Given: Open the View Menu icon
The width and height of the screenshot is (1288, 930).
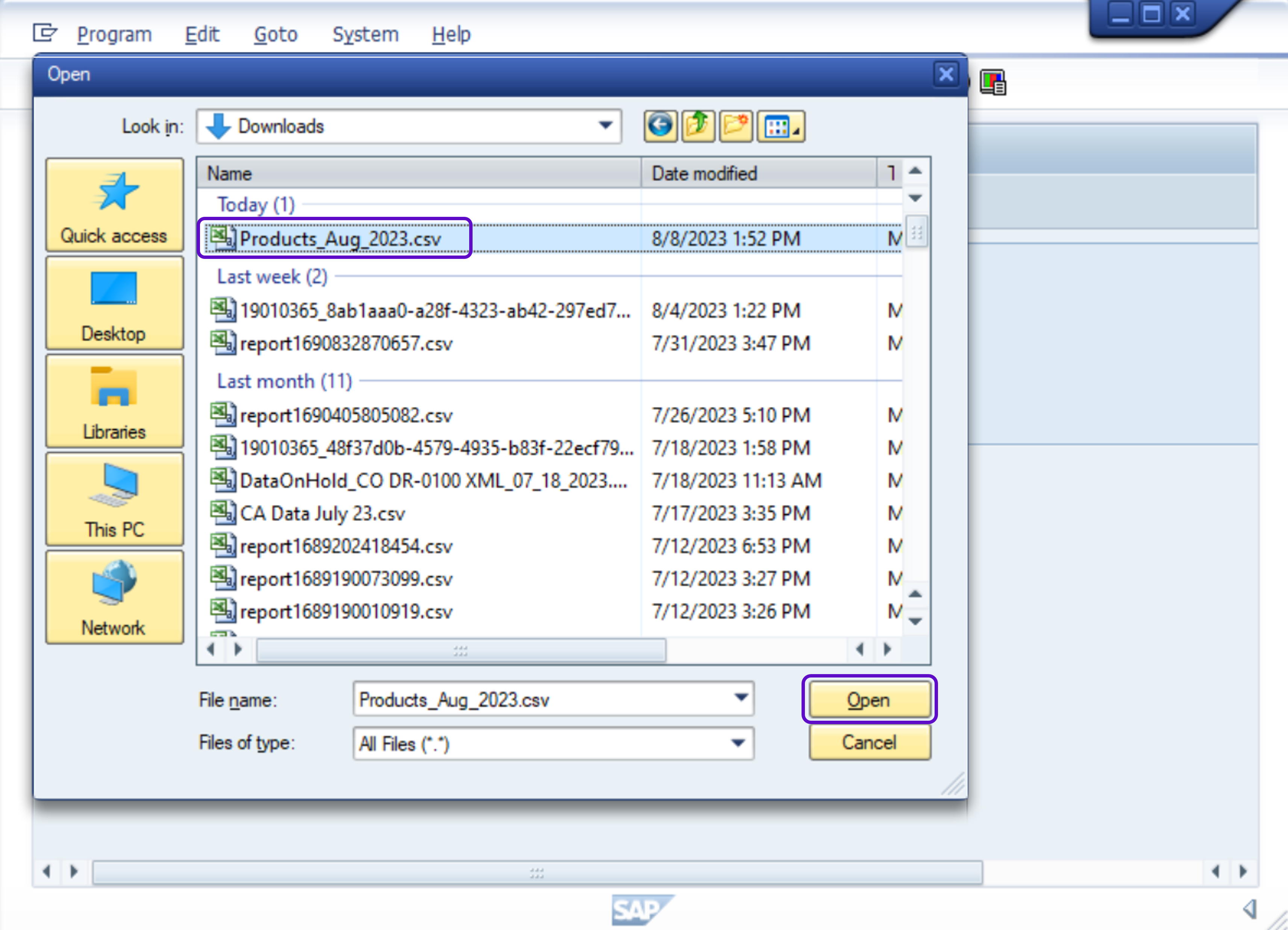Looking at the screenshot, I should coord(780,126).
